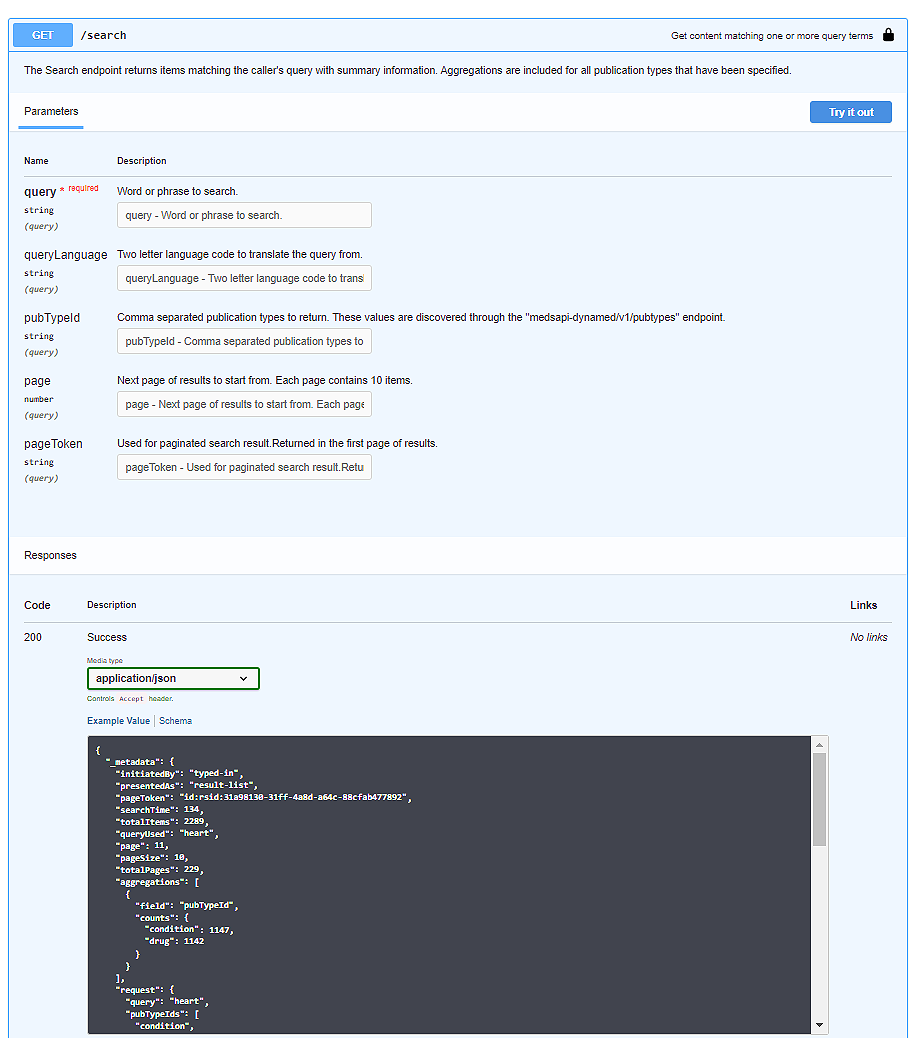Click the query input field
920x1060 pixels.
244,215
